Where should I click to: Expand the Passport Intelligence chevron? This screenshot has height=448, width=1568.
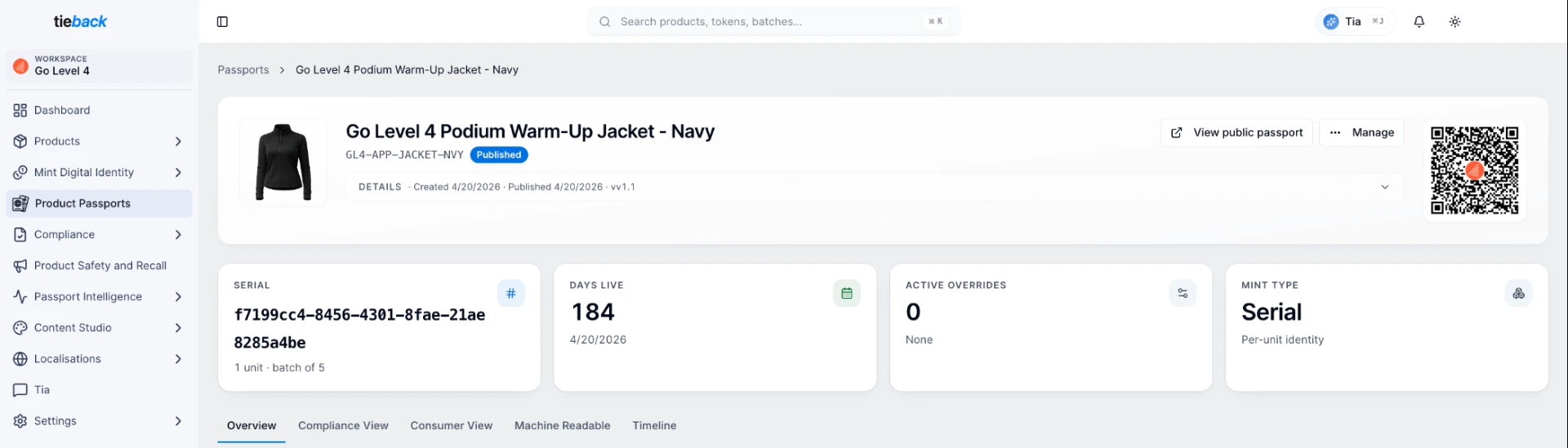[178, 296]
